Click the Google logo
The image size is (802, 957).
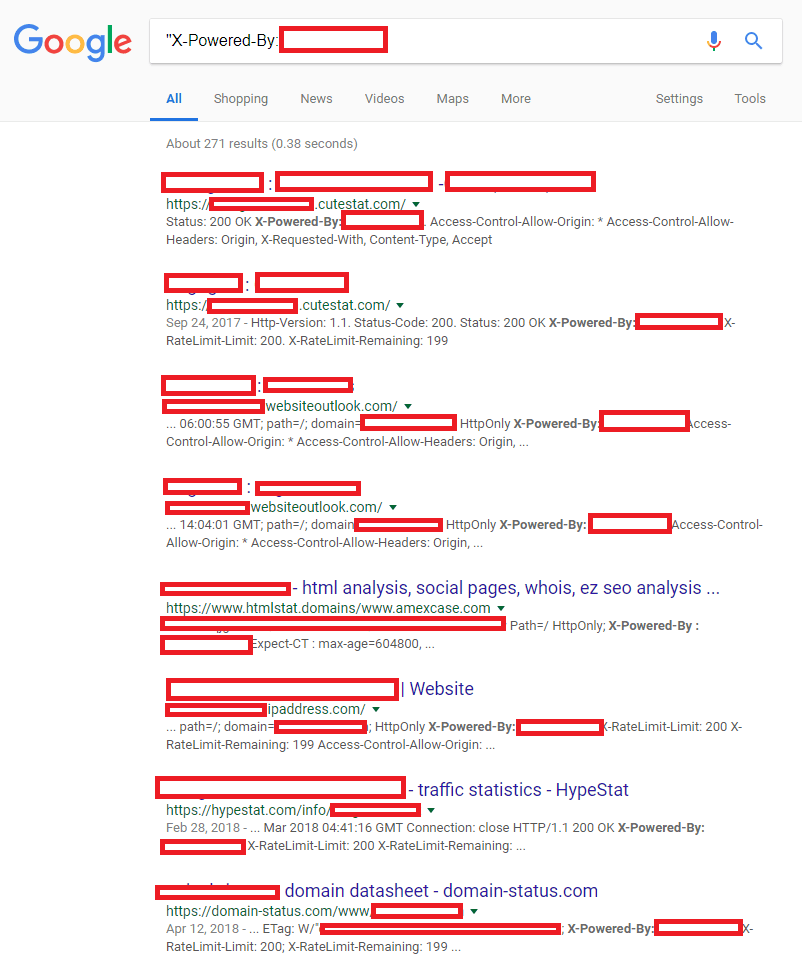coord(72,41)
